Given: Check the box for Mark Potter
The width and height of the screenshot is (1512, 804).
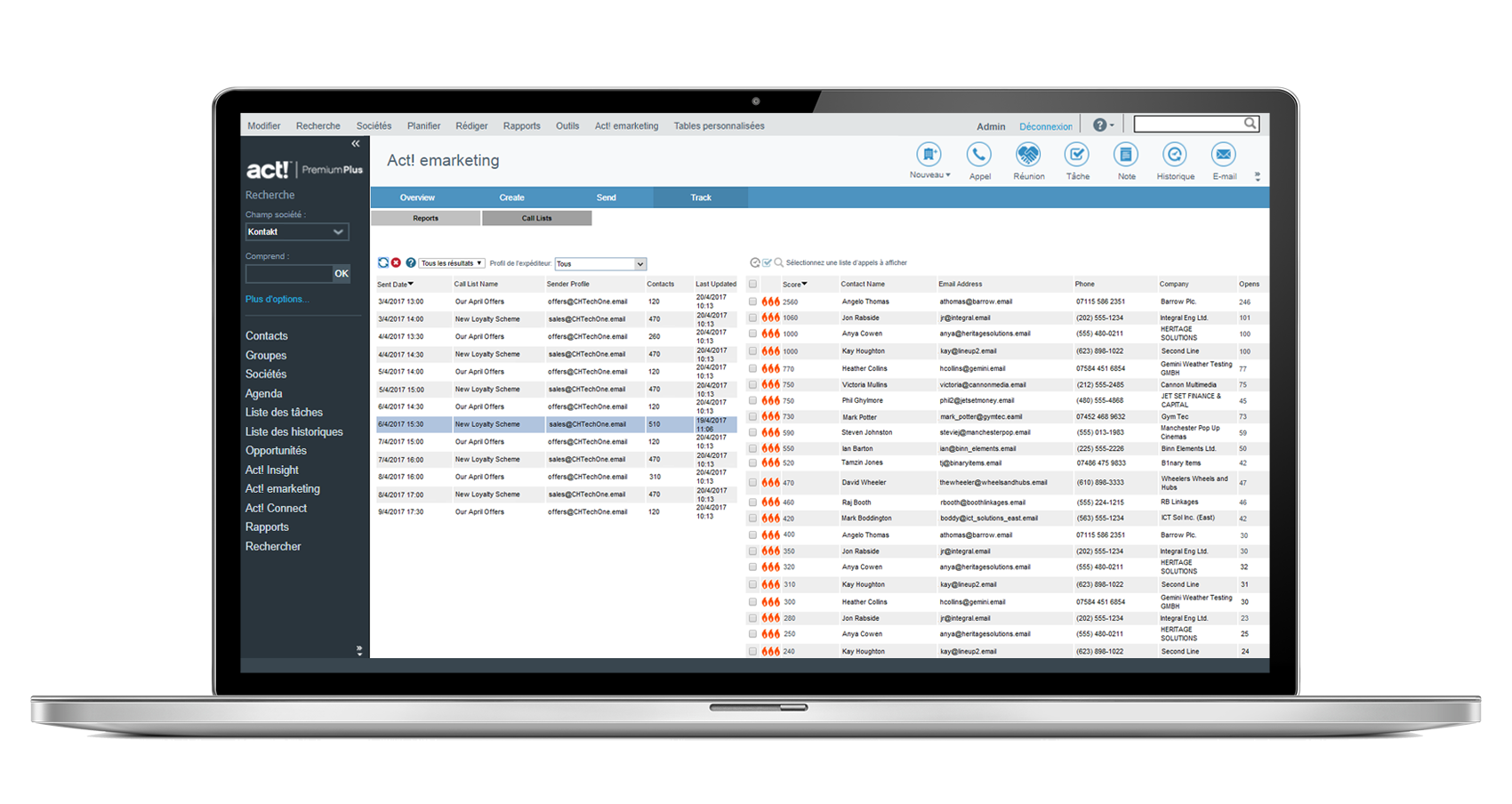Looking at the screenshot, I should [753, 416].
